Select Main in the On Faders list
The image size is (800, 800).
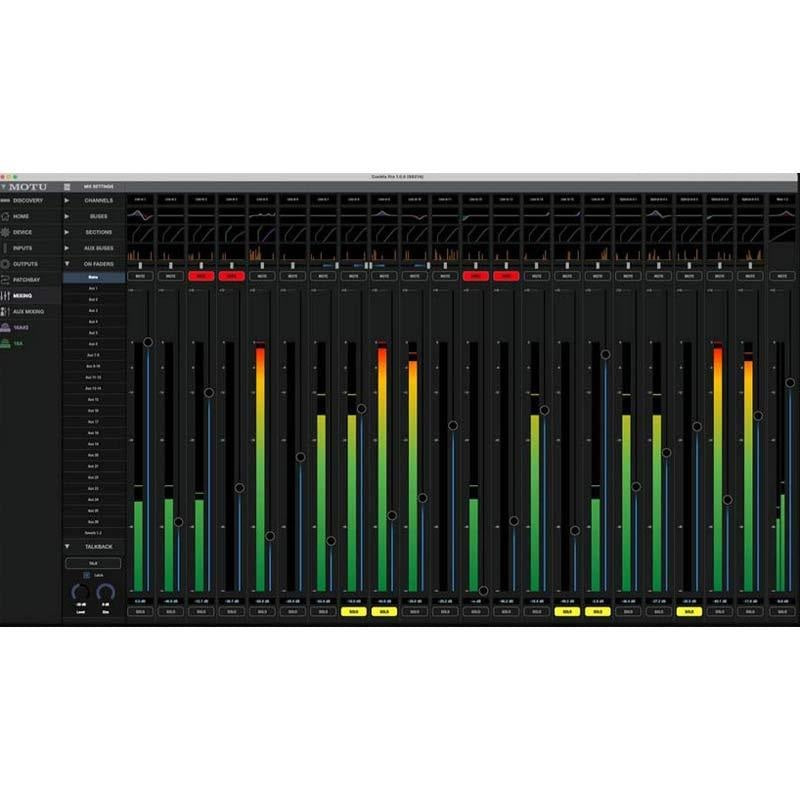click(93, 277)
